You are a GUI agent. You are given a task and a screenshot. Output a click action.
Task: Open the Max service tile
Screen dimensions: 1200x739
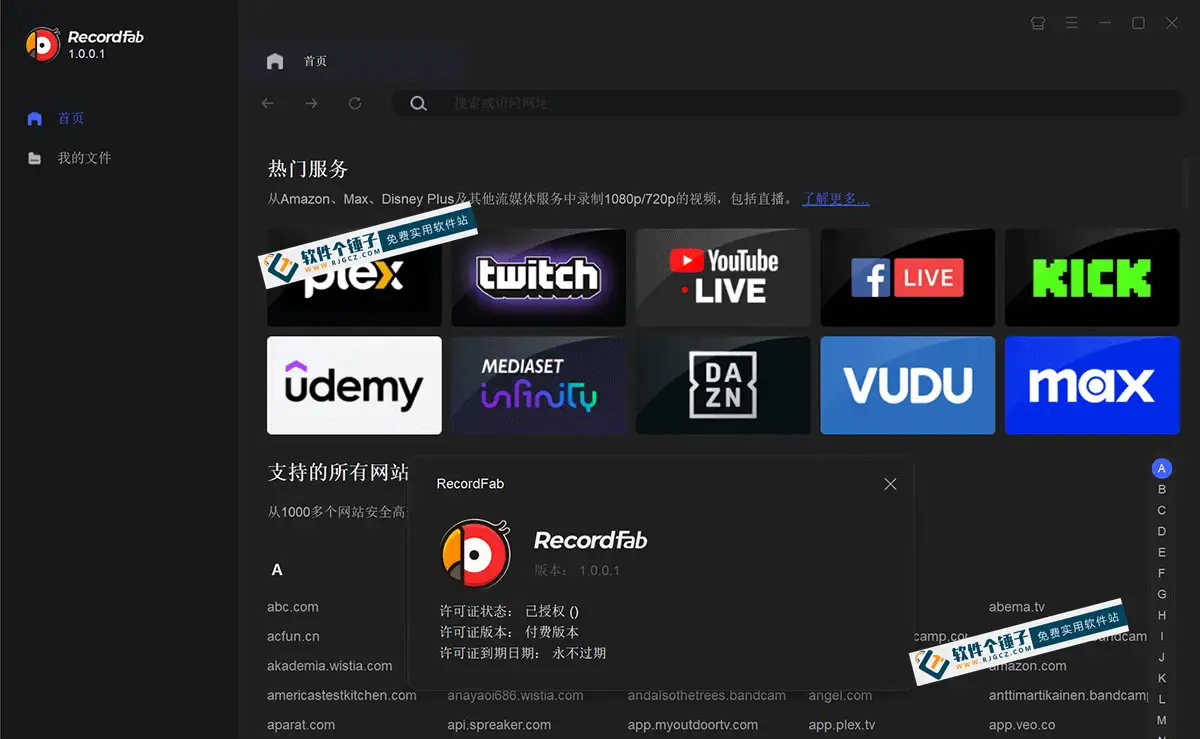click(x=1092, y=385)
